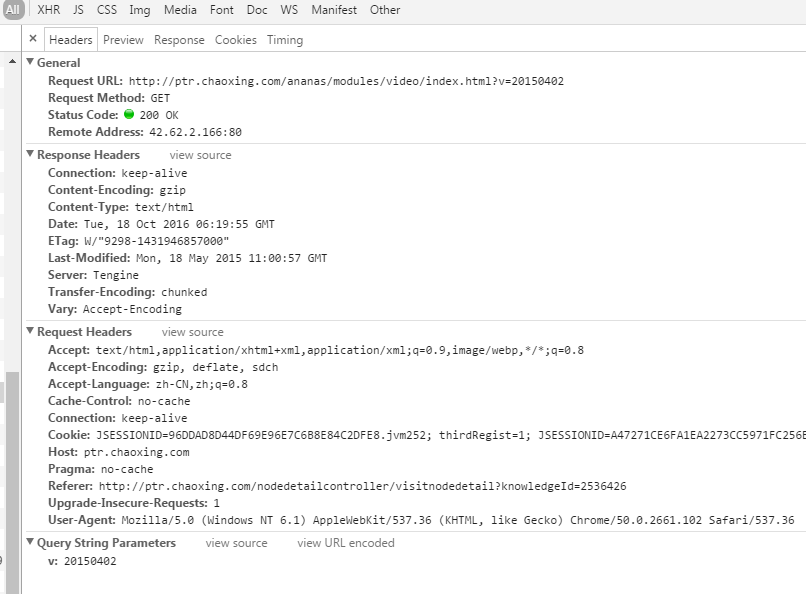Click query parameter v 20150402

pos(90,561)
